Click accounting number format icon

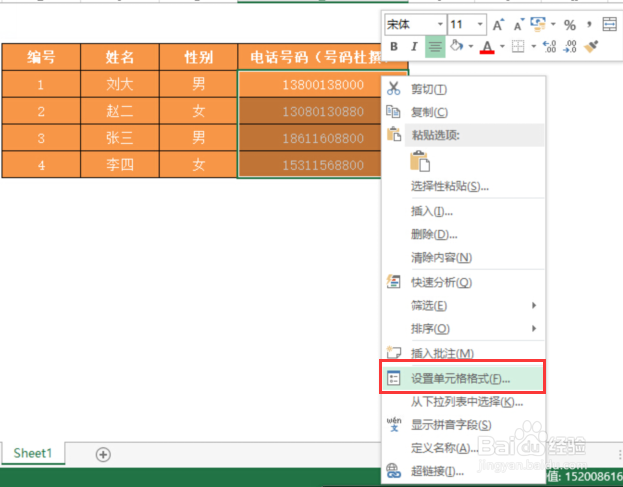pyautogui.click(x=538, y=24)
